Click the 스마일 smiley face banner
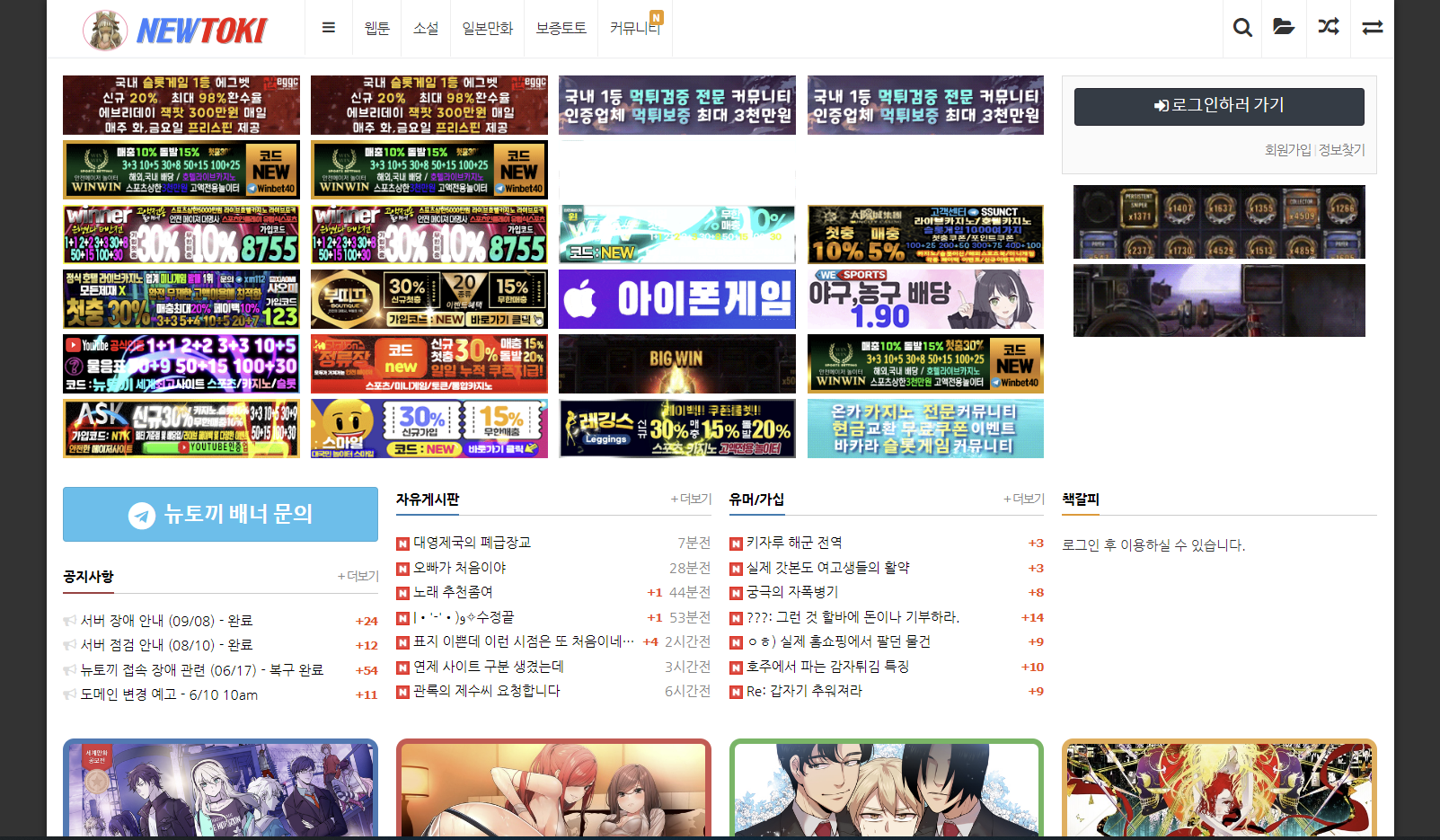This screenshot has width=1440, height=840. [x=429, y=429]
